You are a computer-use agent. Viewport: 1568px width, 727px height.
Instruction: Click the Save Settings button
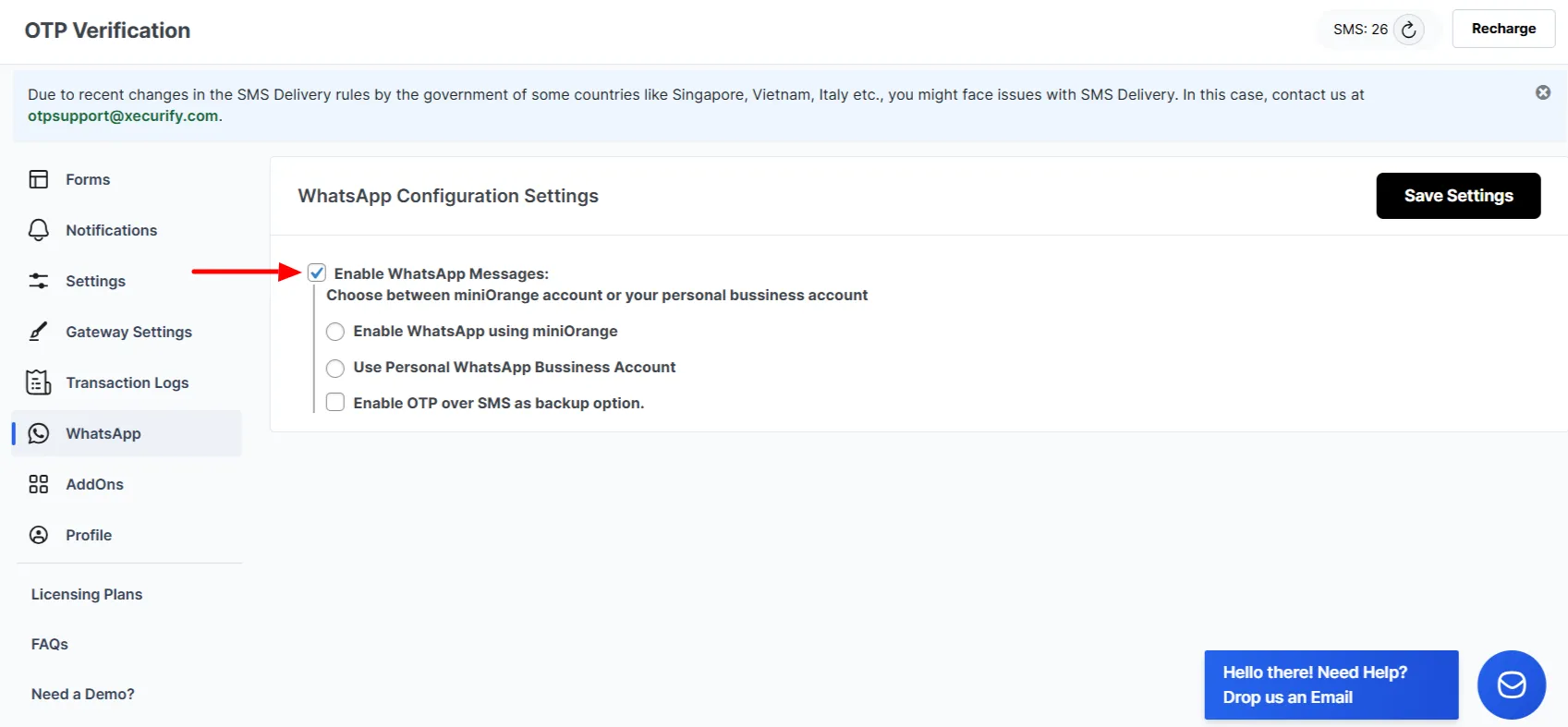pos(1458,196)
